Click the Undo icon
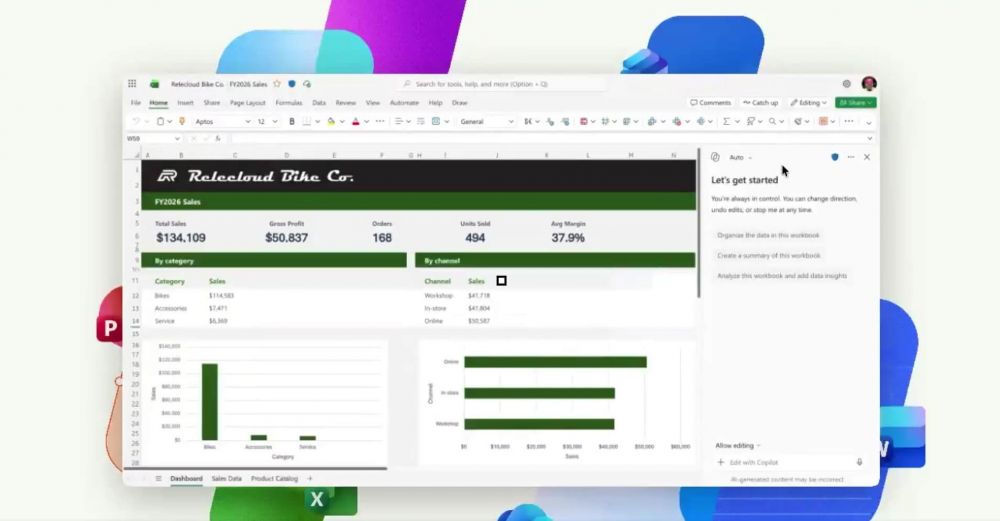The height and width of the screenshot is (521, 1000). (136, 121)
